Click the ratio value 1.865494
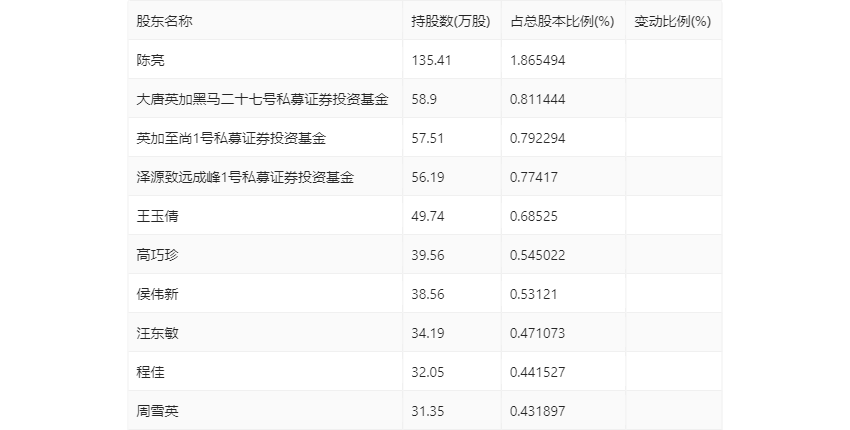Image resolution: width=850 pixels, height=430 pixels. (x=538, y=60)
